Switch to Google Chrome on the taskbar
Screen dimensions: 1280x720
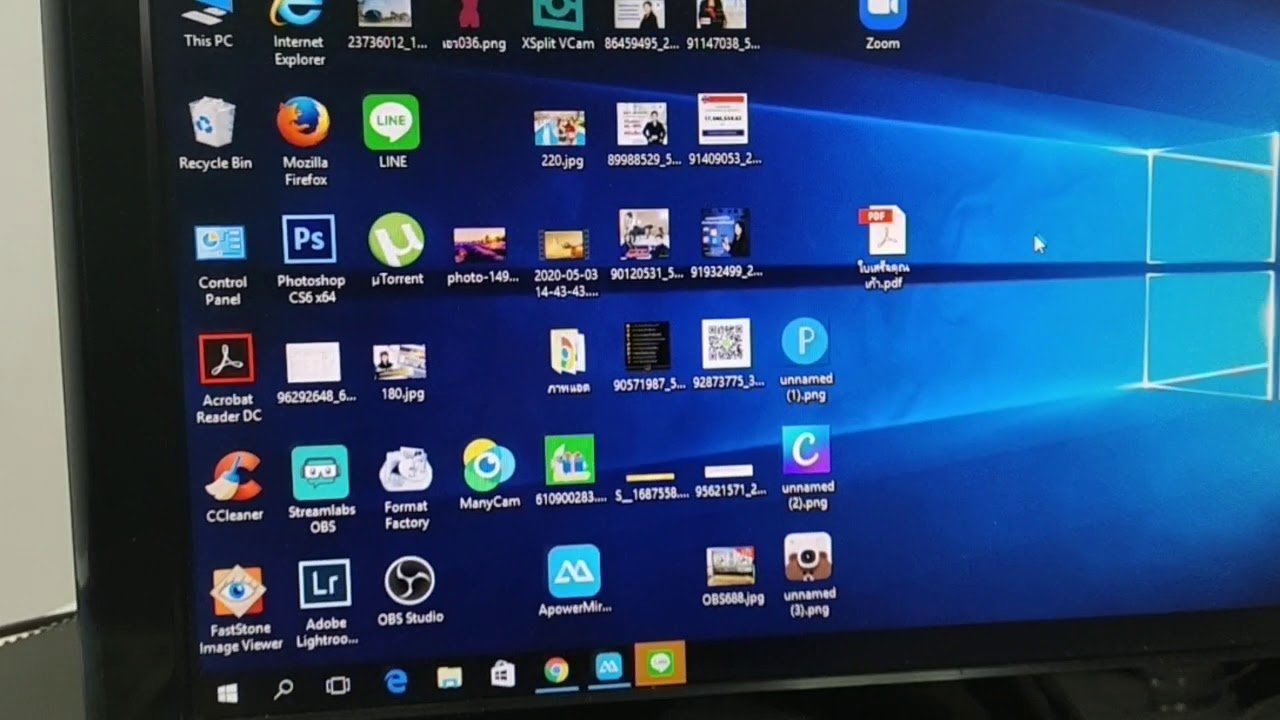pos(556,671)
